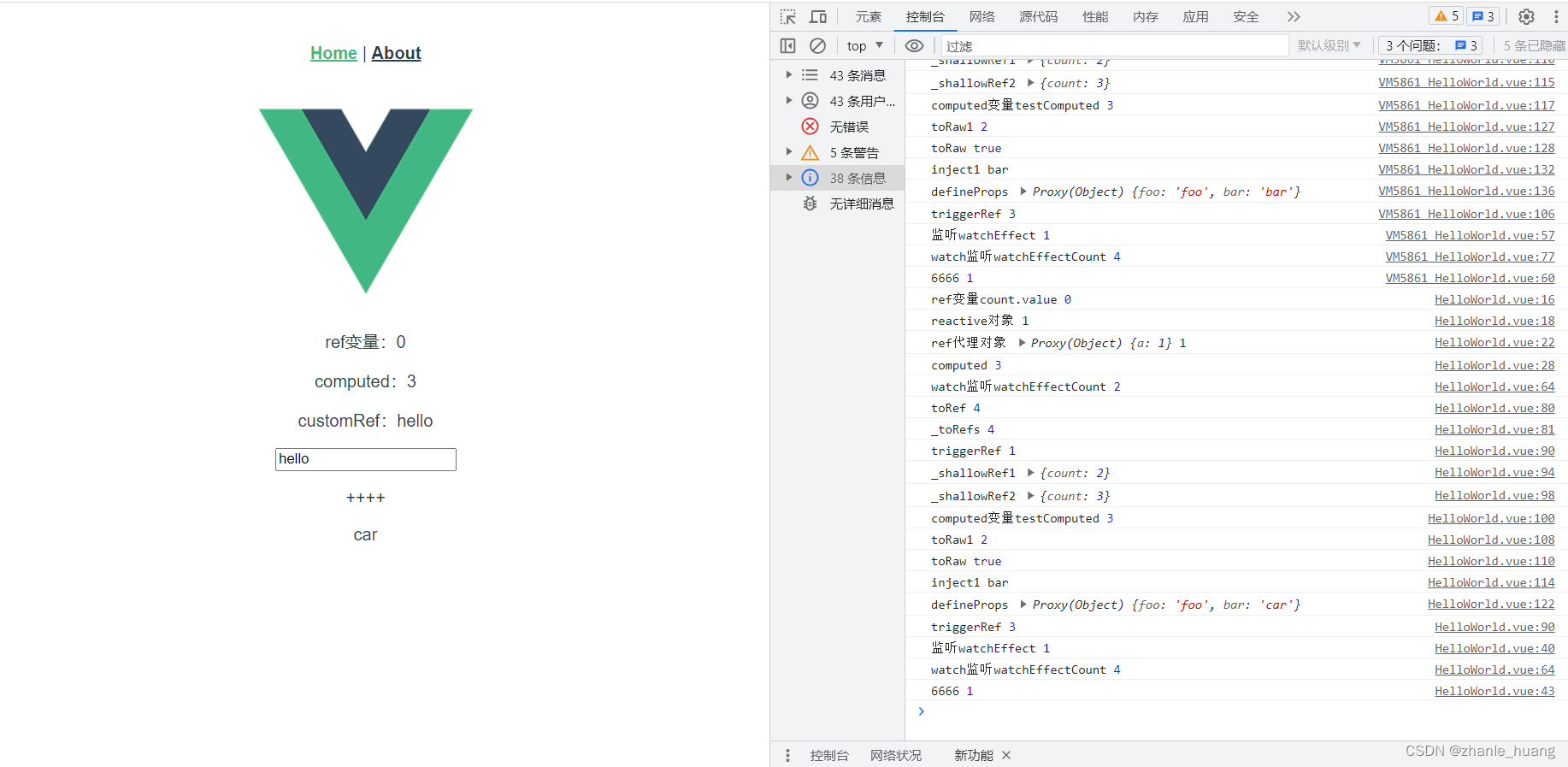Click the hello text input field

(366, 459)
